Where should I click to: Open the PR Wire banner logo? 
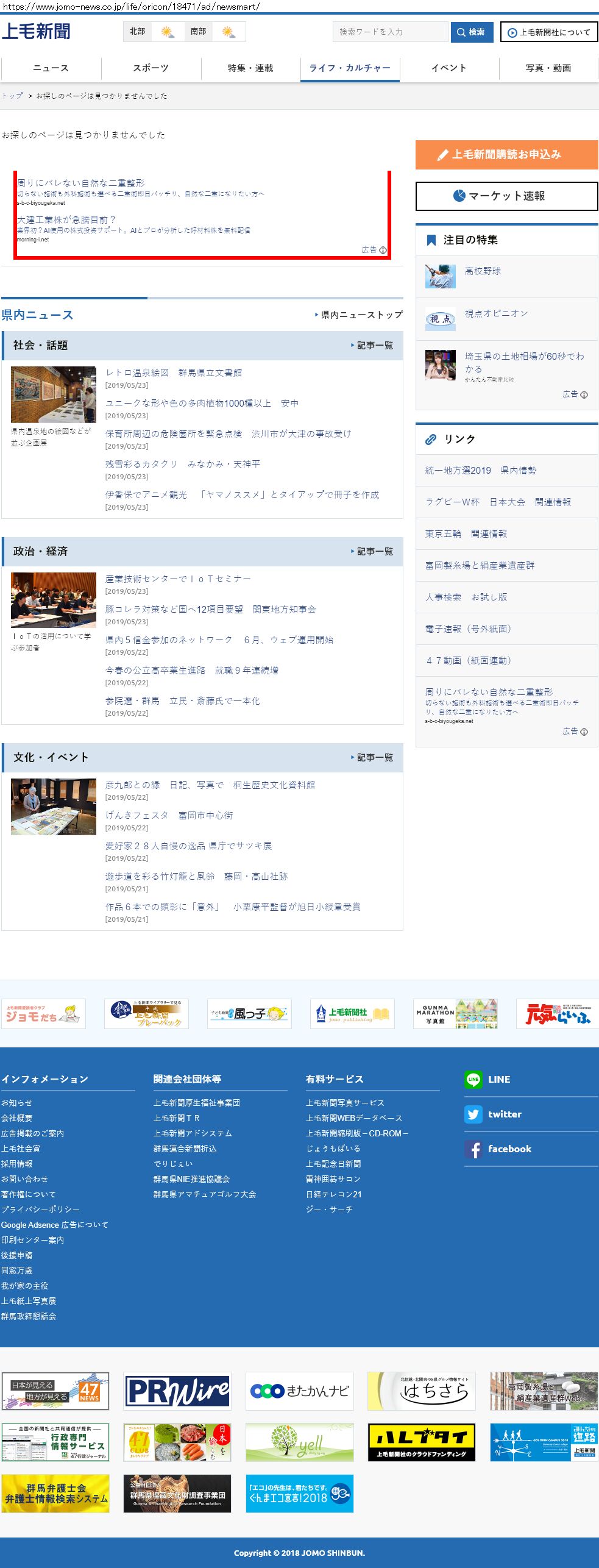tap(177, 1391)
